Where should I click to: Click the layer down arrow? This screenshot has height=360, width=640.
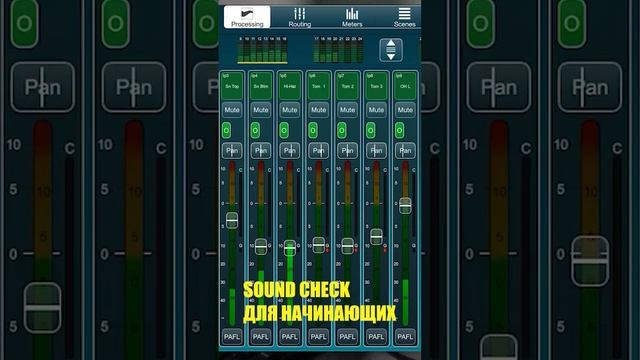point(391,56)
